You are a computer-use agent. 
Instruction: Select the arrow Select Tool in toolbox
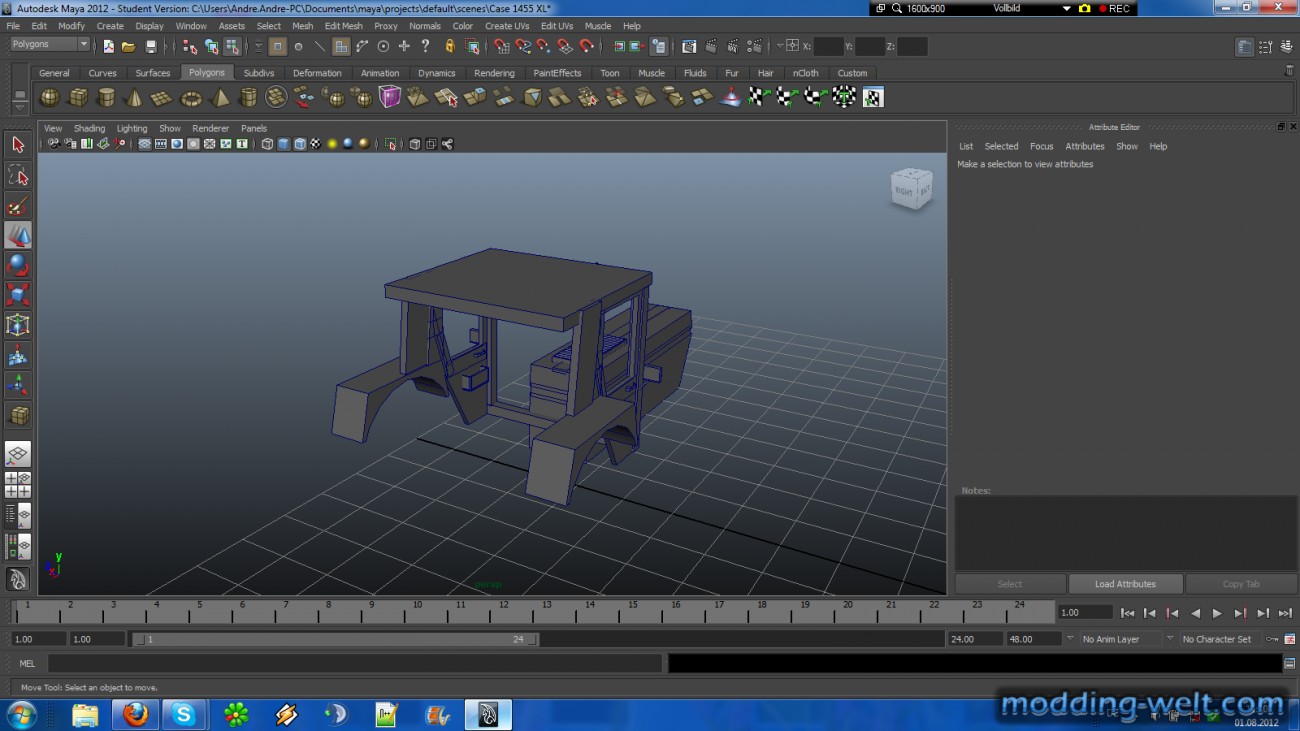pyautogui.click(x=18, y=145)
